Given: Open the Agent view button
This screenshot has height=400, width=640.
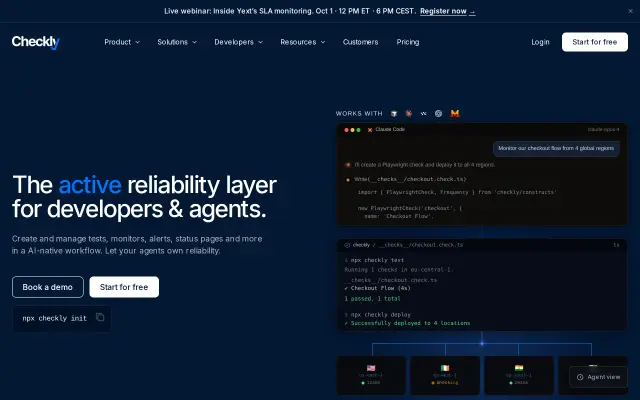Looking at the screenshot, I should (x=598, y=377).
